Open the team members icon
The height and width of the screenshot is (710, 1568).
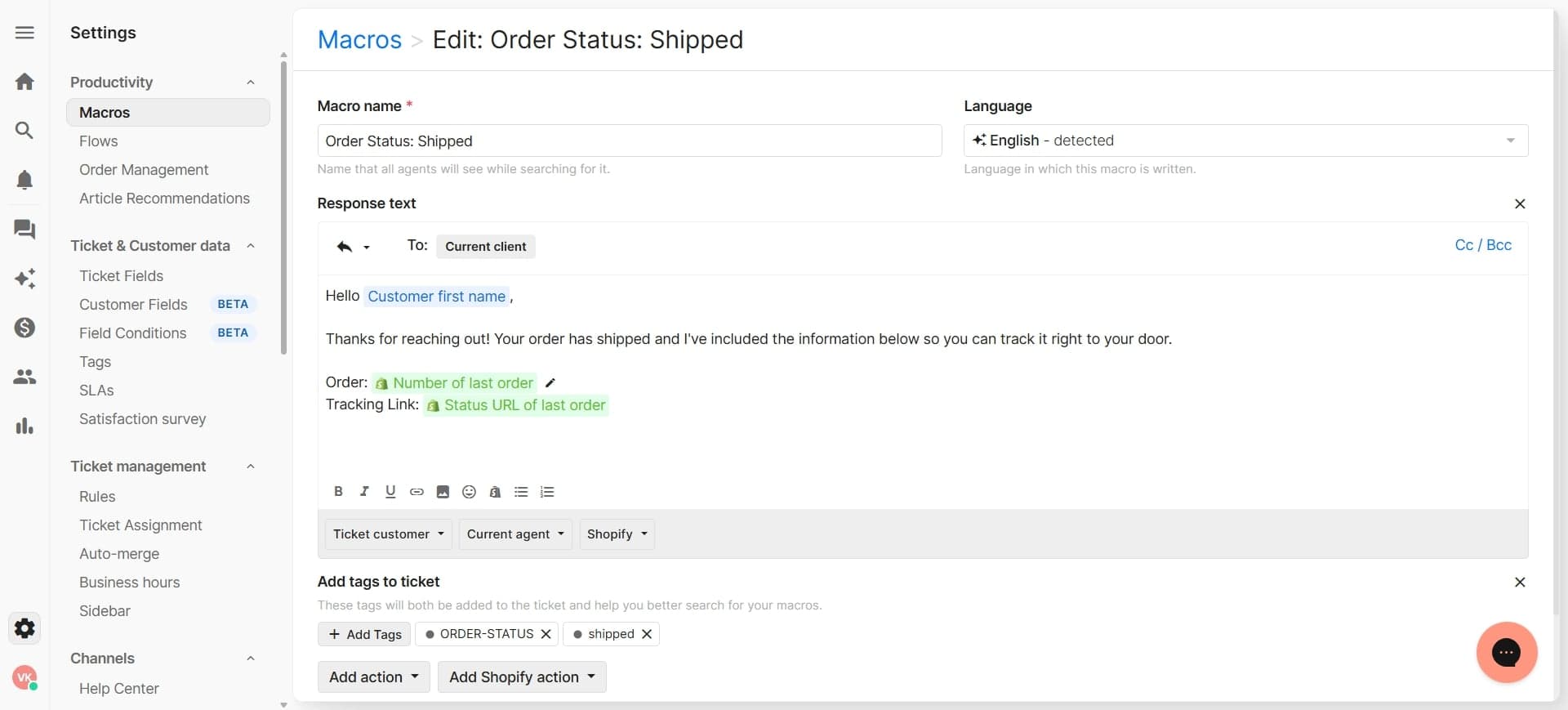click(x=24, y=377)
